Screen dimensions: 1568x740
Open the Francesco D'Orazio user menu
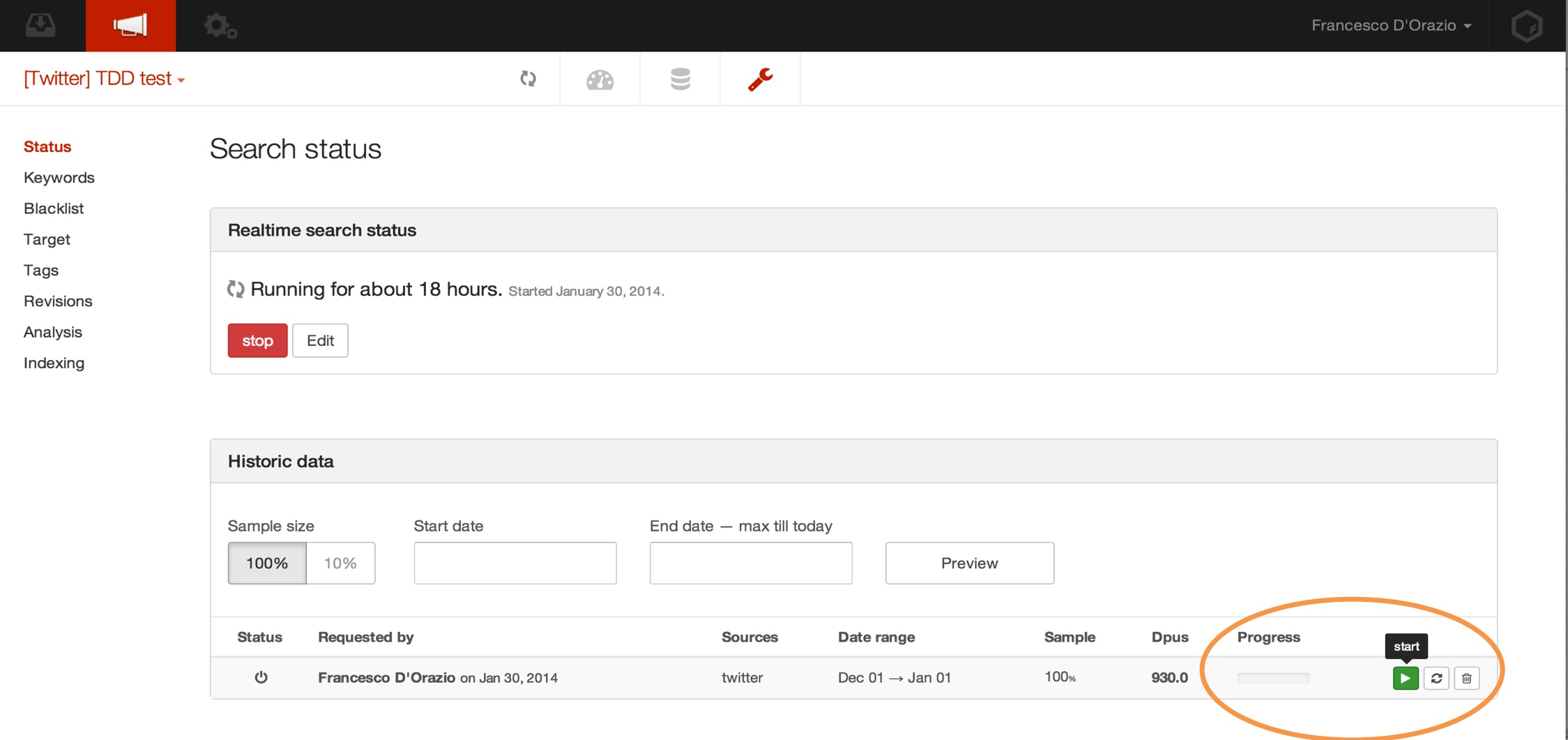click(1391, 26)
